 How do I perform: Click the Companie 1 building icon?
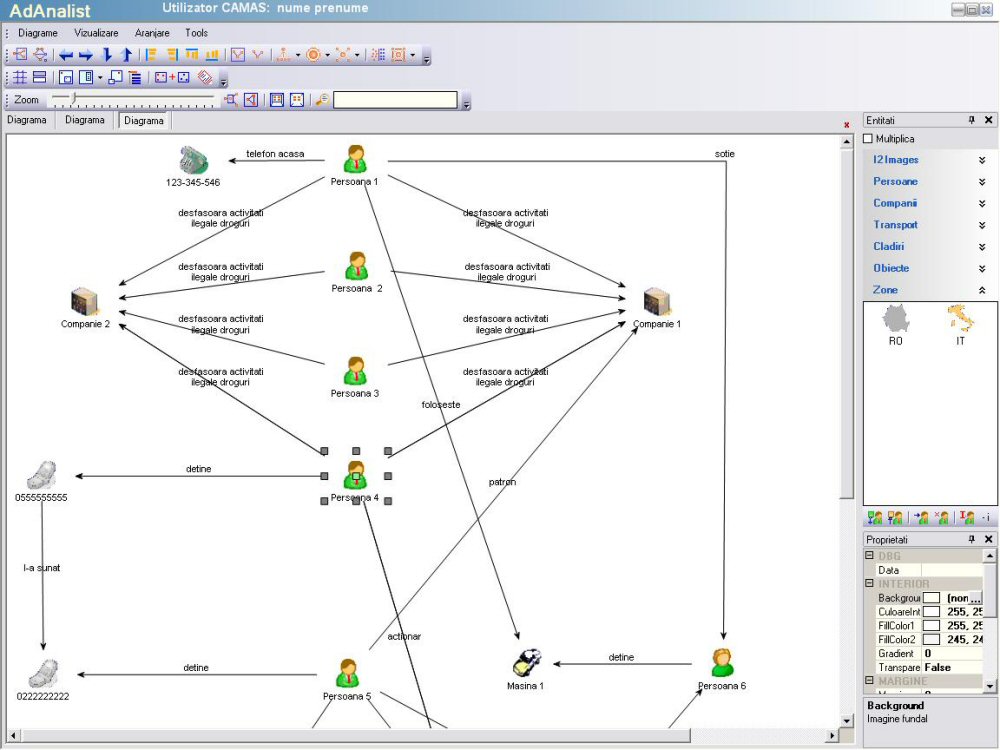pyautogui.click(x=656, y=301)
